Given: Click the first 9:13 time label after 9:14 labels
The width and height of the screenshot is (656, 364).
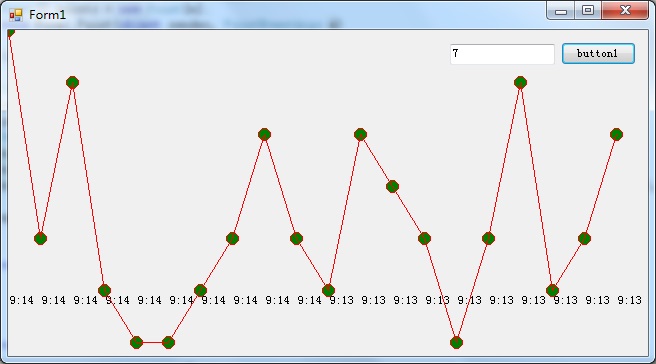Looking at the screenshot, I should pos(341,300).
